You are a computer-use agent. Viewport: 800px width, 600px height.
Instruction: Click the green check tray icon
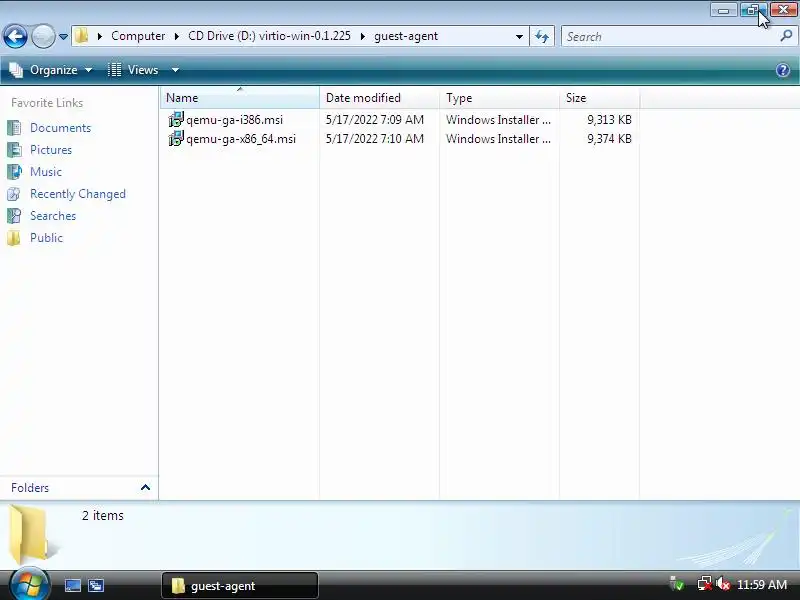click(x=677, y=584)
